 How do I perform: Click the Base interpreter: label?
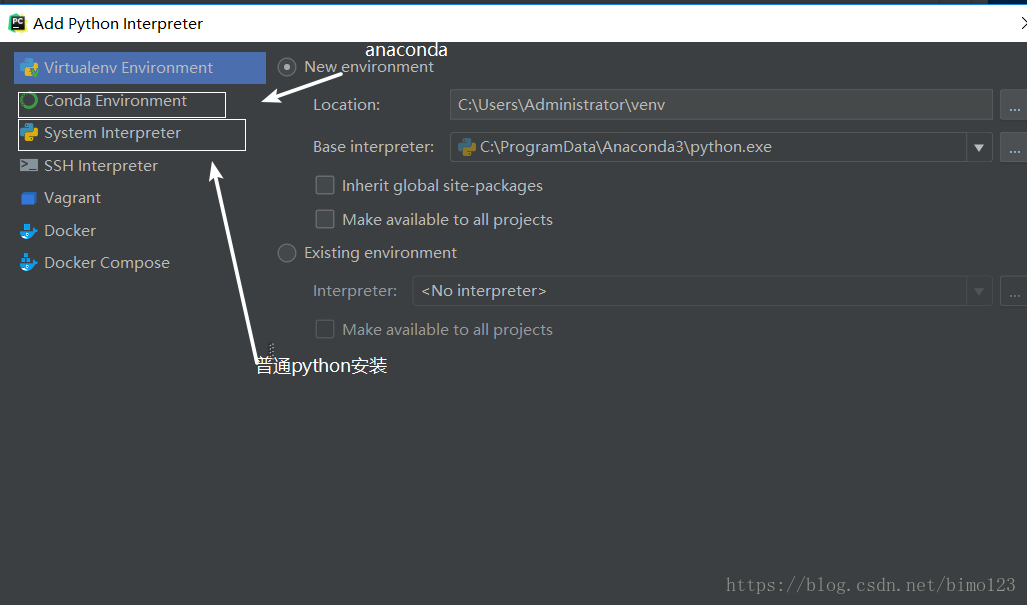coord(373,147)
